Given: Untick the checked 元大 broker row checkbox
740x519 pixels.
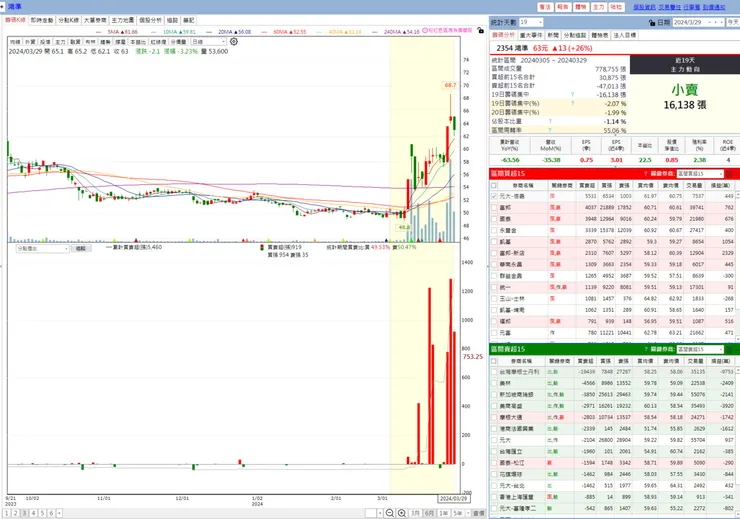Looking at the screenshot, I should (494, 196).
